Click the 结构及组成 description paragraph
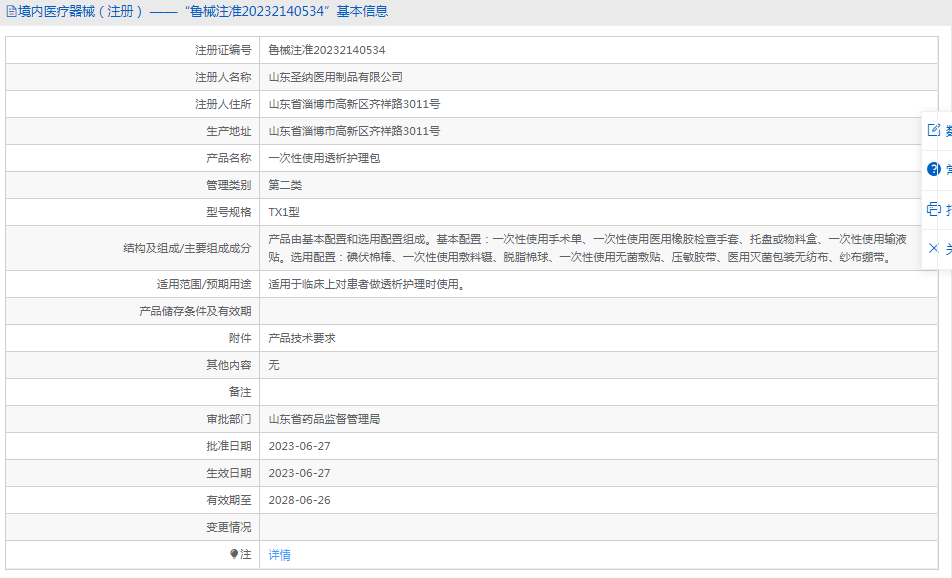 point(588,248)
